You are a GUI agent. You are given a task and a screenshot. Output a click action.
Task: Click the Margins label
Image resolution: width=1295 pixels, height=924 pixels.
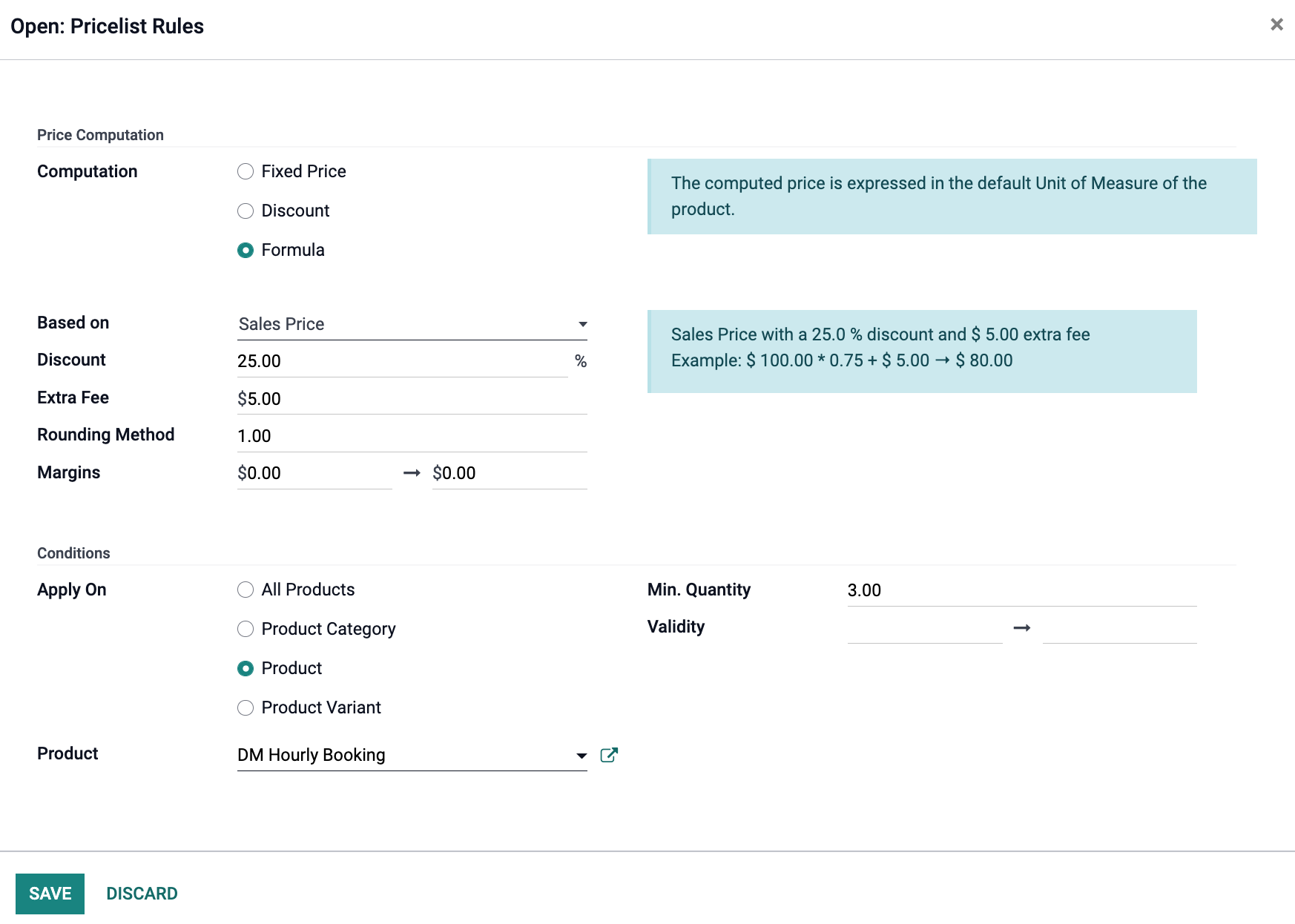pos(68,472)
